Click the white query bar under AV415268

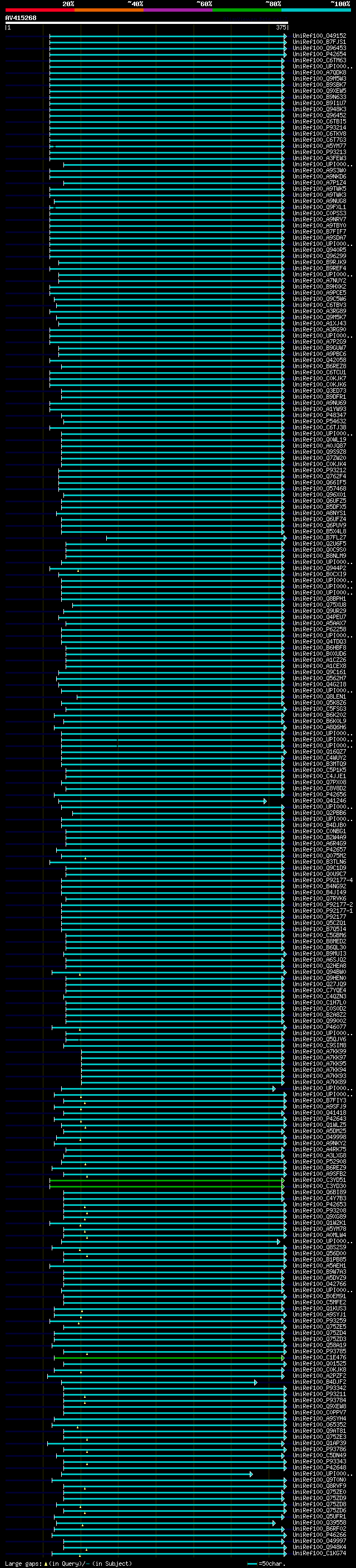click(x=147, y=23)
